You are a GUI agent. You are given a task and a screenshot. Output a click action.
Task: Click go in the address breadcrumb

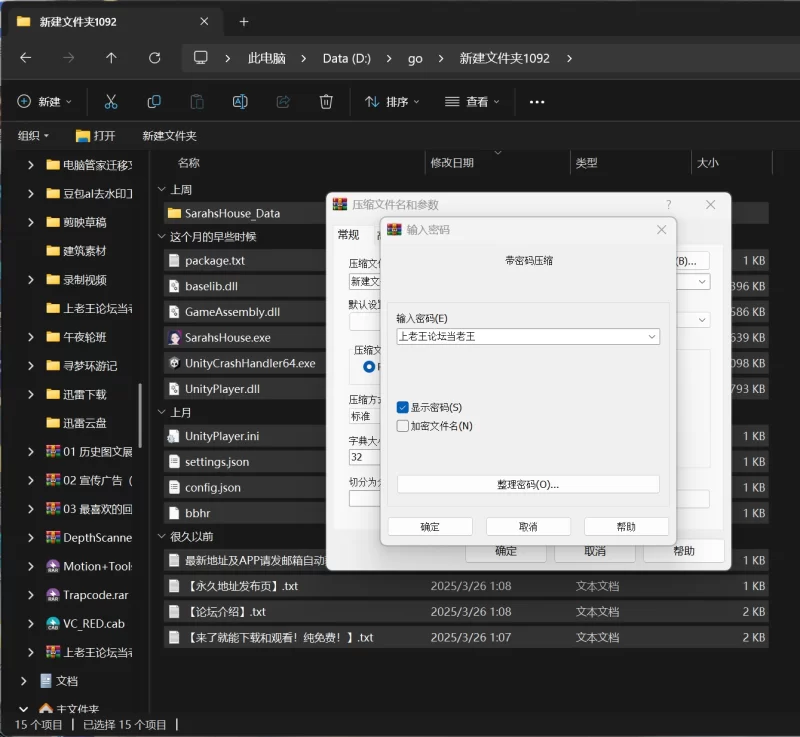click(x=415, y=59)
